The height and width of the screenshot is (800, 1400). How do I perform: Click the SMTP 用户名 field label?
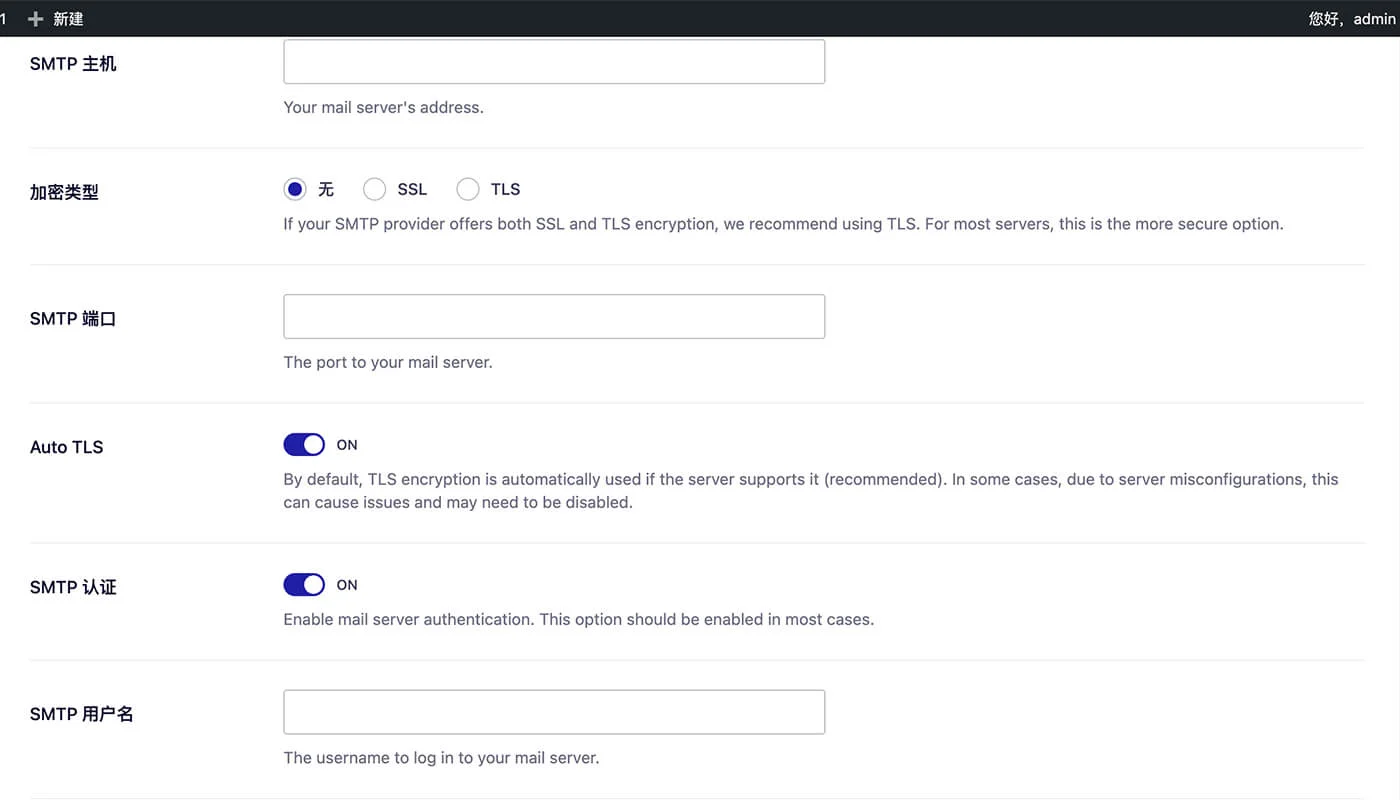coord(81,714)
